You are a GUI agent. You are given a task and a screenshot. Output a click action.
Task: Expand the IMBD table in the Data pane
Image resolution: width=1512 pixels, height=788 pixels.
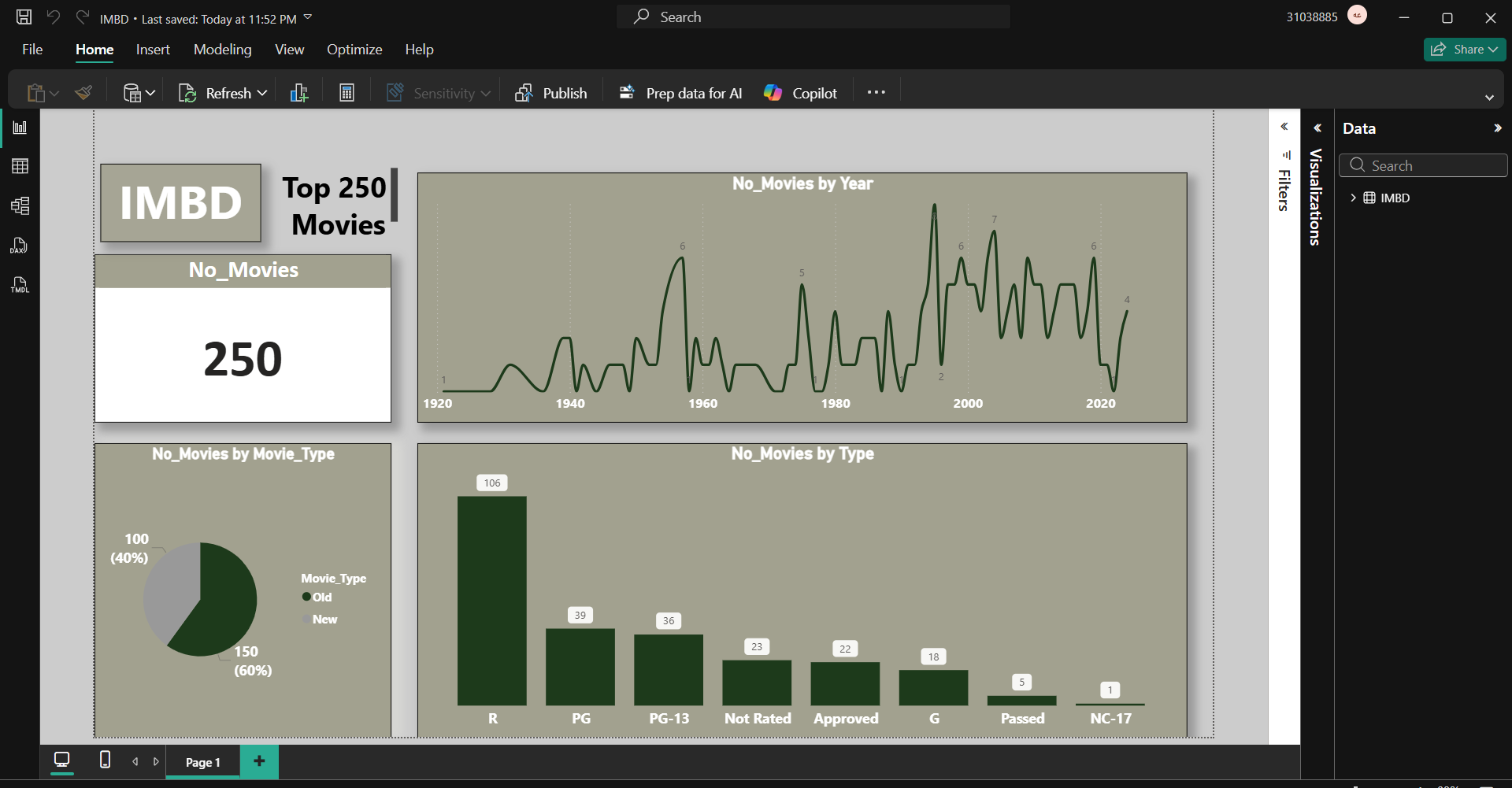pyautogui.click(x=1354, y=198)
